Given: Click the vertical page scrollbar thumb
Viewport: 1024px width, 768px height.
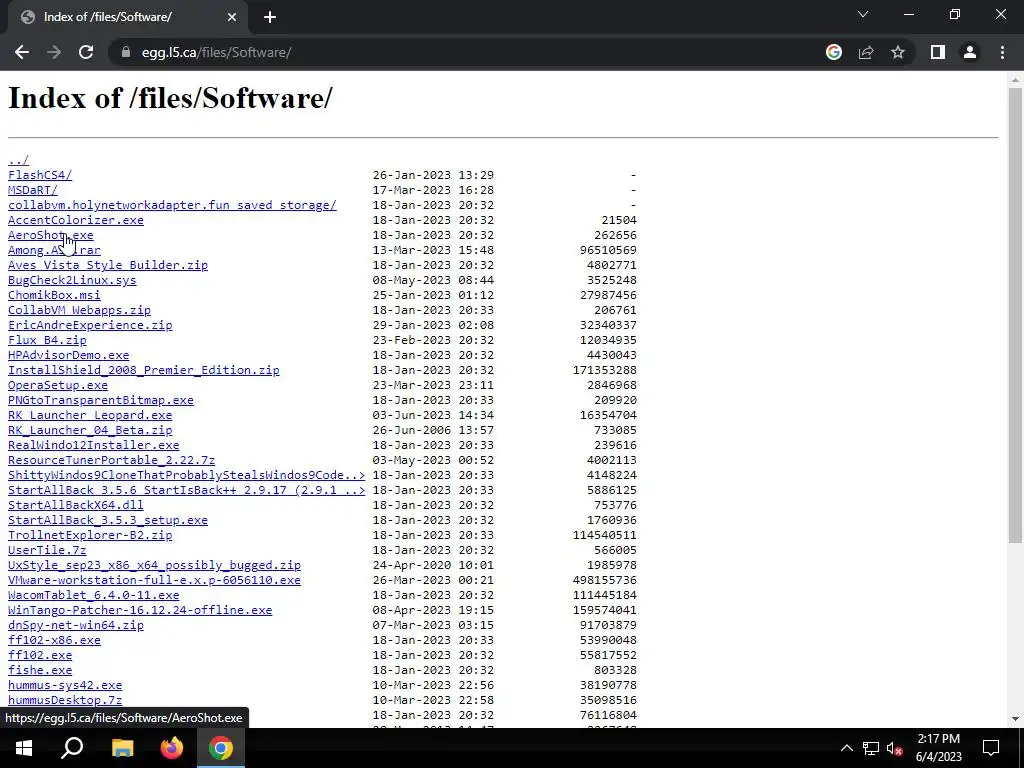Looking at the screenshot, I should (1015, 315).
